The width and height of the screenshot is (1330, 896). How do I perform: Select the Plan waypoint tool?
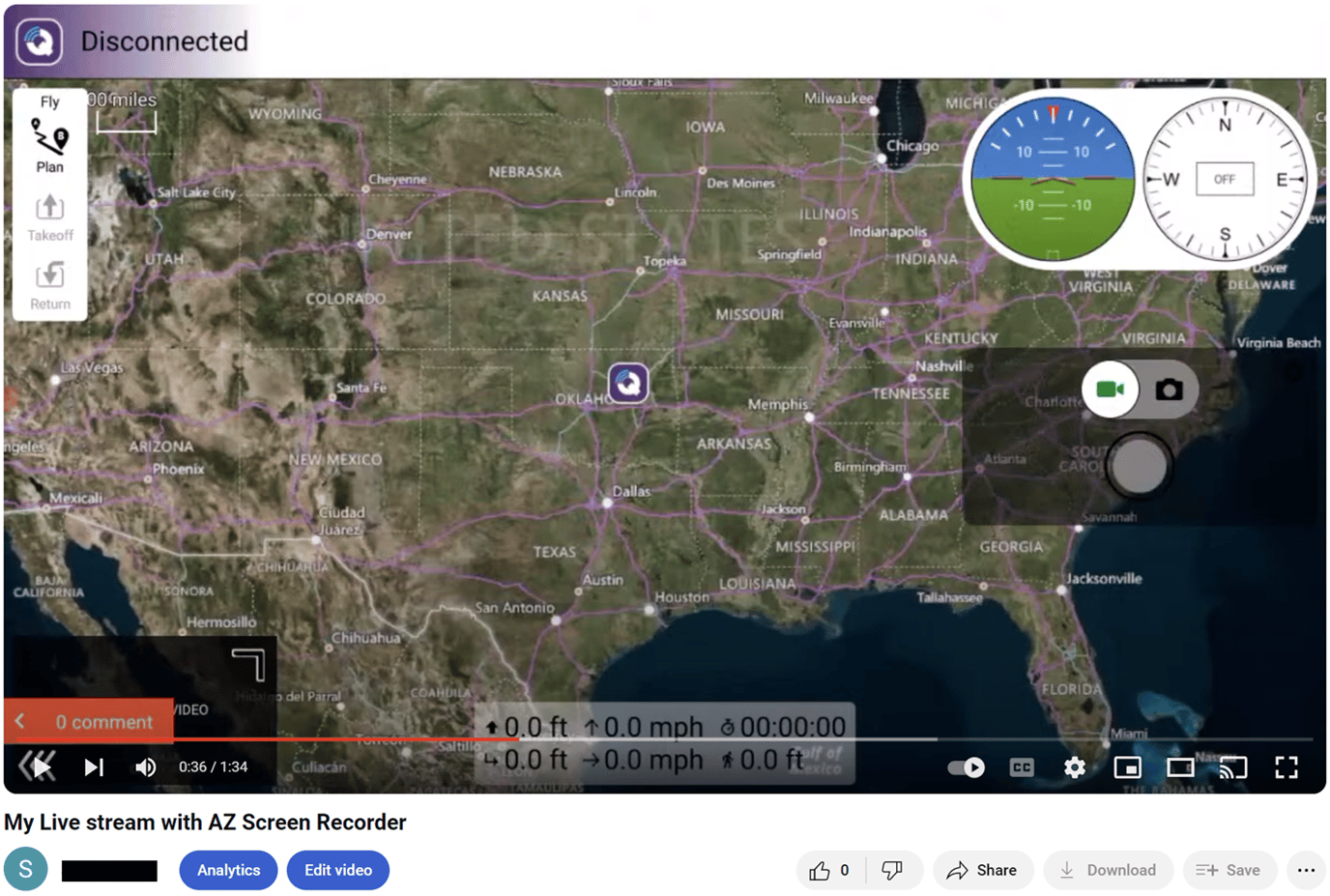(x=49, y=145)
